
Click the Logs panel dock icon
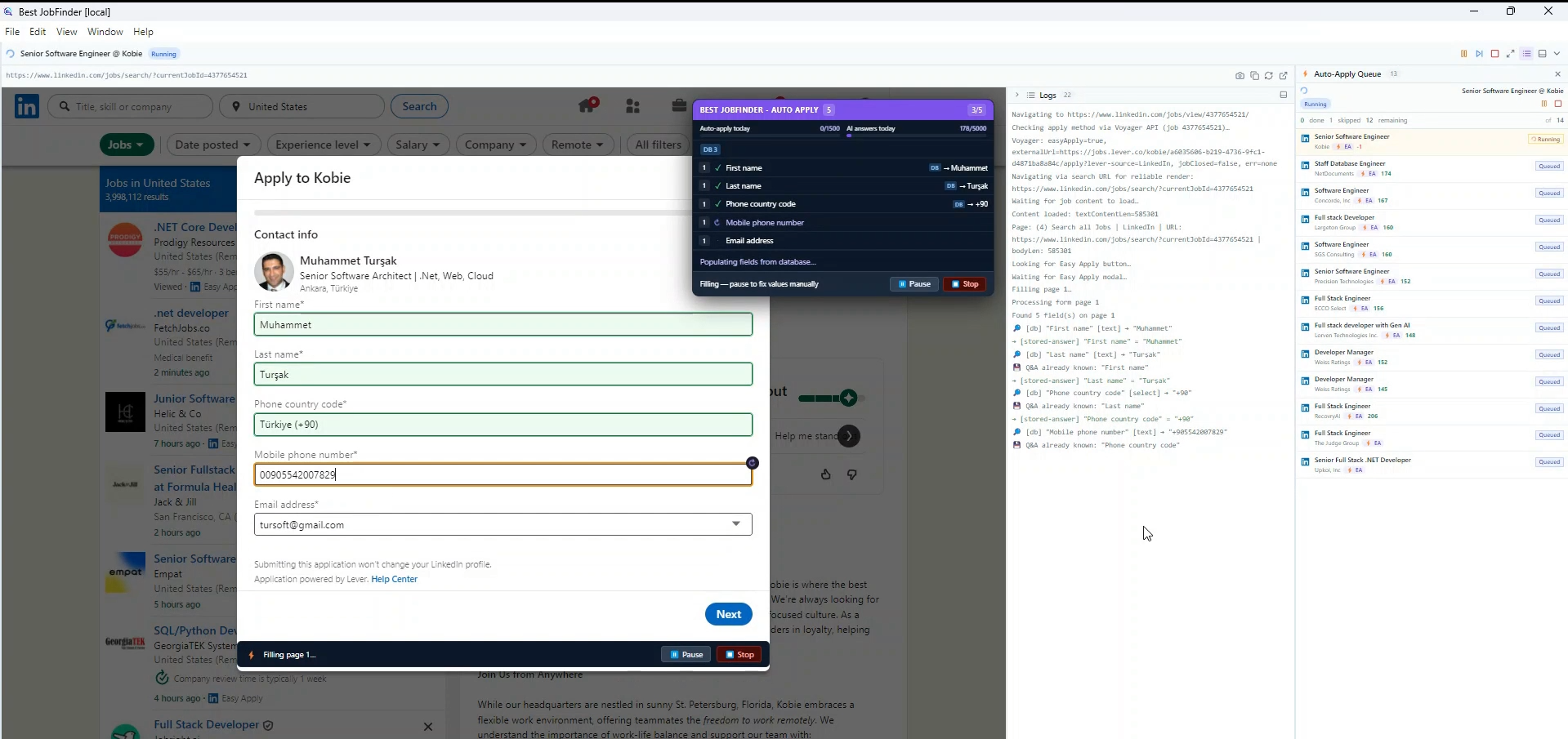1283,95
